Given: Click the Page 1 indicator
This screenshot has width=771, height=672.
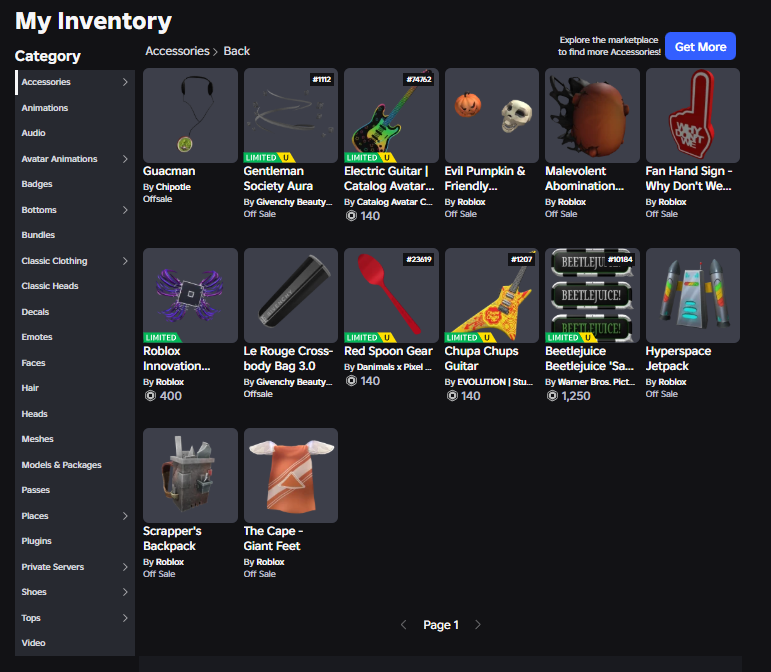Looking at the screenshot, I should click(441, 625).
